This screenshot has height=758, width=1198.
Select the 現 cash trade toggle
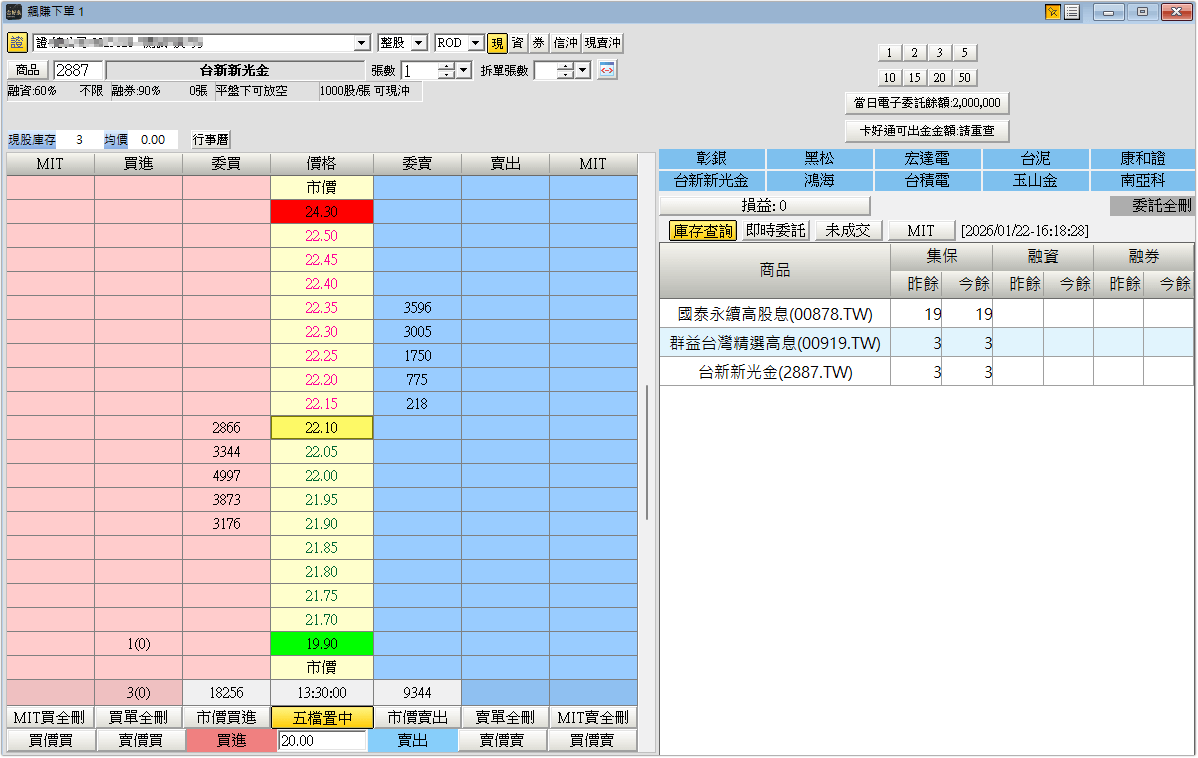click(x=497, y=44)
